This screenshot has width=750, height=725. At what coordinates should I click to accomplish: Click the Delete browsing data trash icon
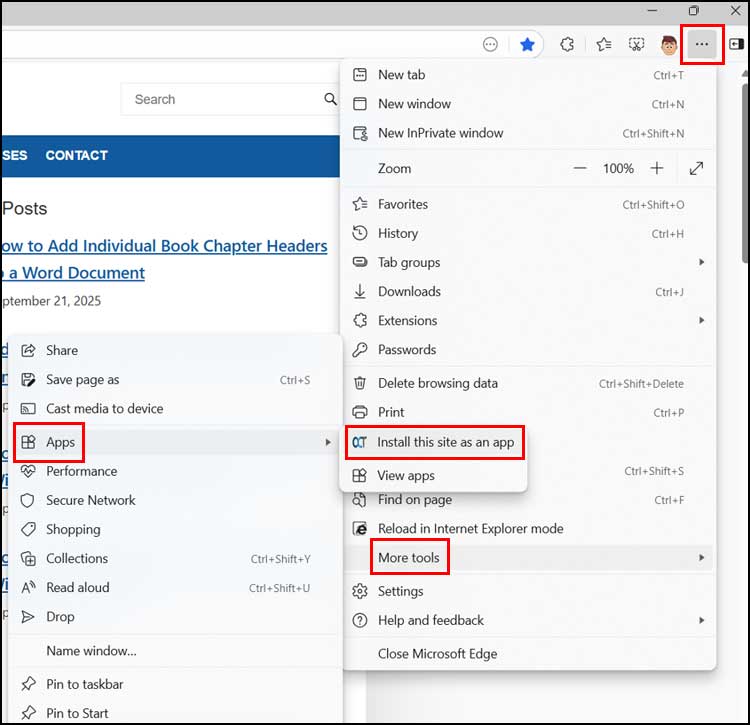360,383
